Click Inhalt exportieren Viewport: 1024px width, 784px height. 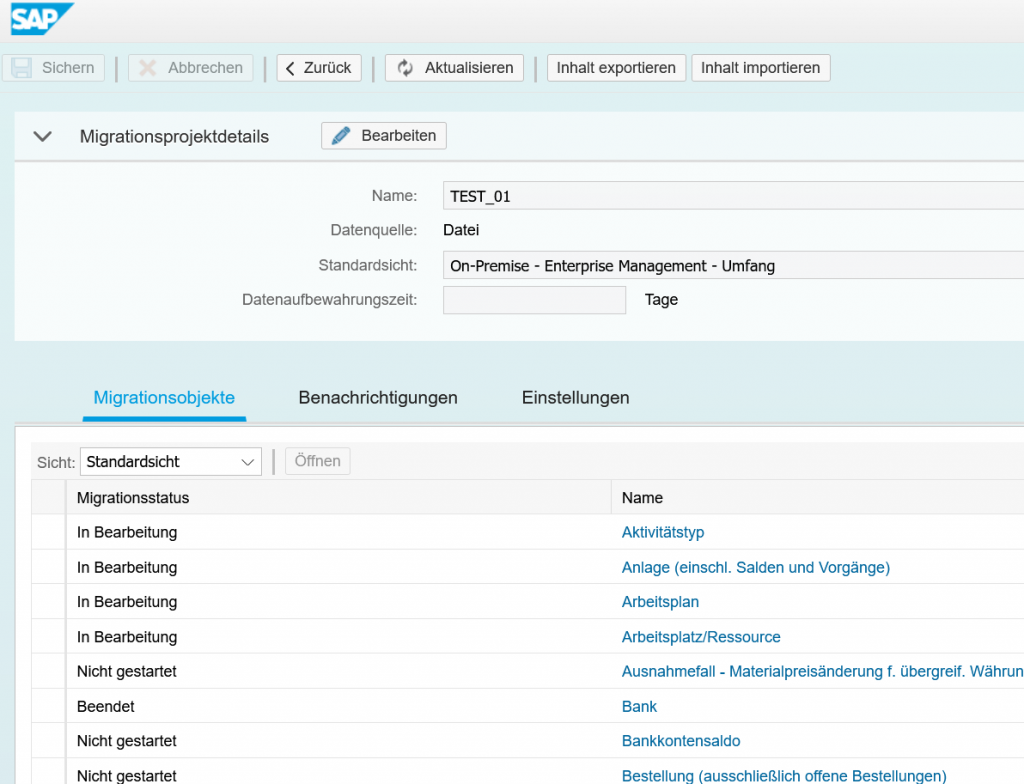coord(615,67)
